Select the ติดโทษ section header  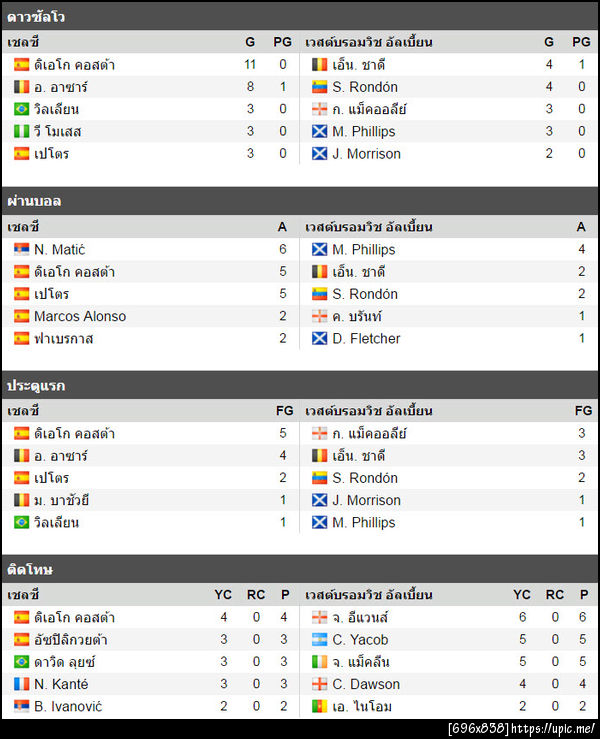[30, 569]
